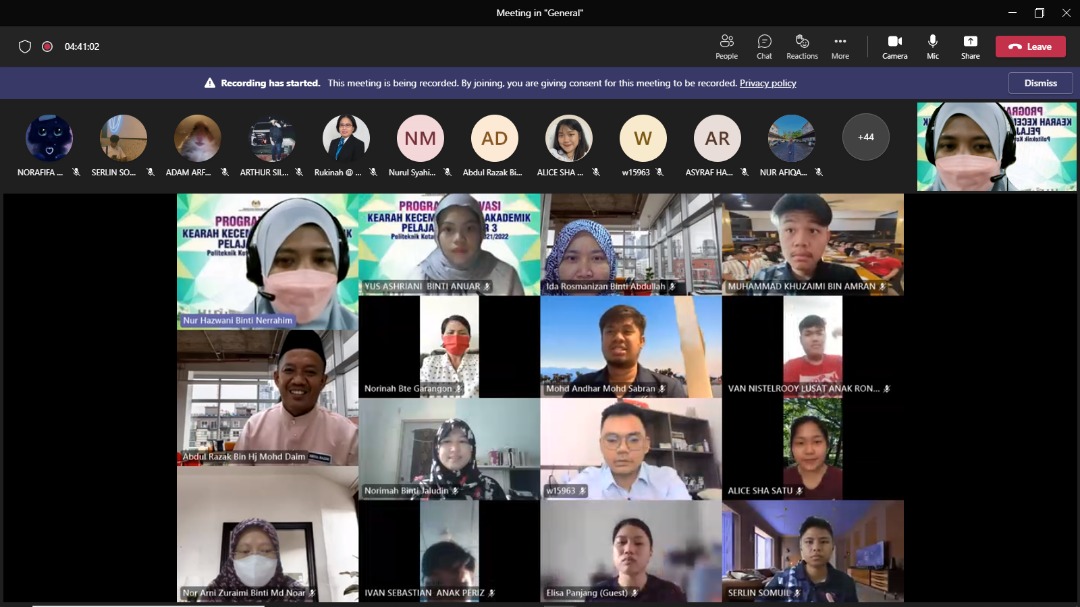The height and width of the screenshot is (607, 1080).
Task: Click the mute indicator beside Elisa Panjang's name
Action: coord(637,592)
